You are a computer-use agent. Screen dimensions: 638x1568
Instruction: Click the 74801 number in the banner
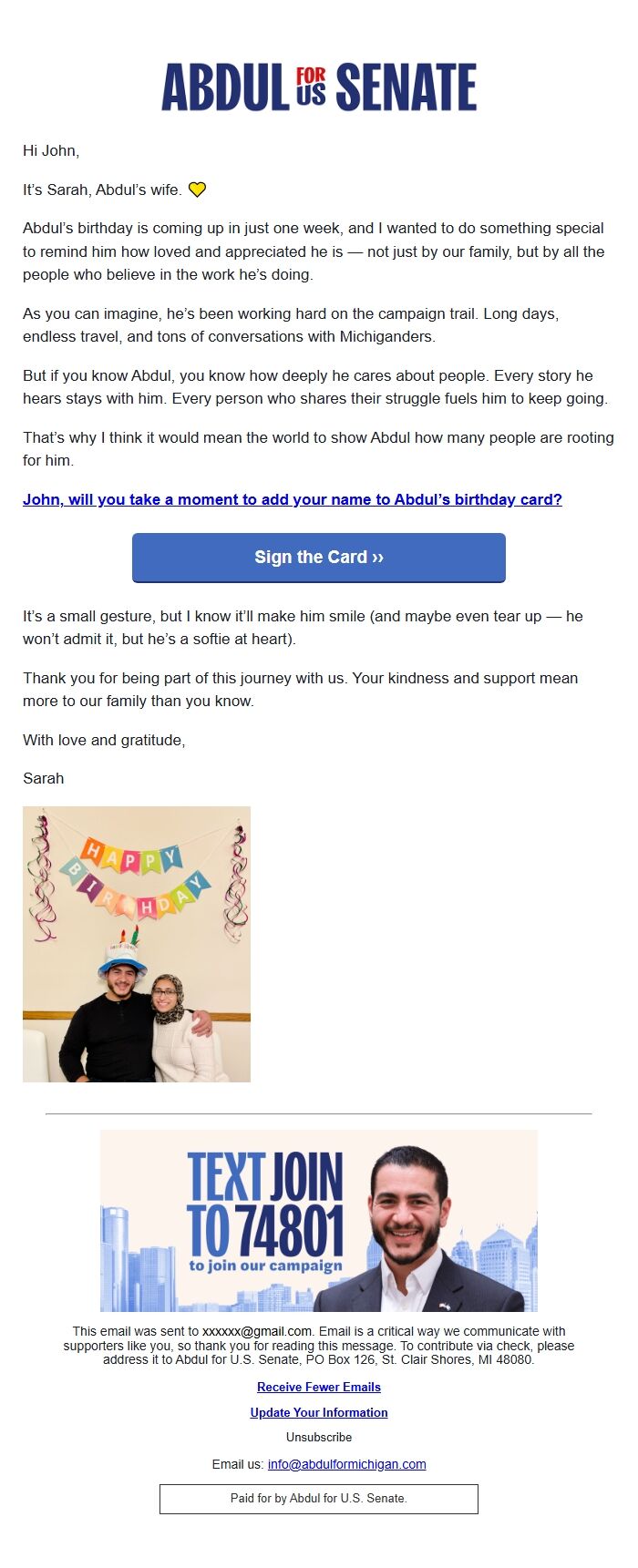click(290, 1230)
